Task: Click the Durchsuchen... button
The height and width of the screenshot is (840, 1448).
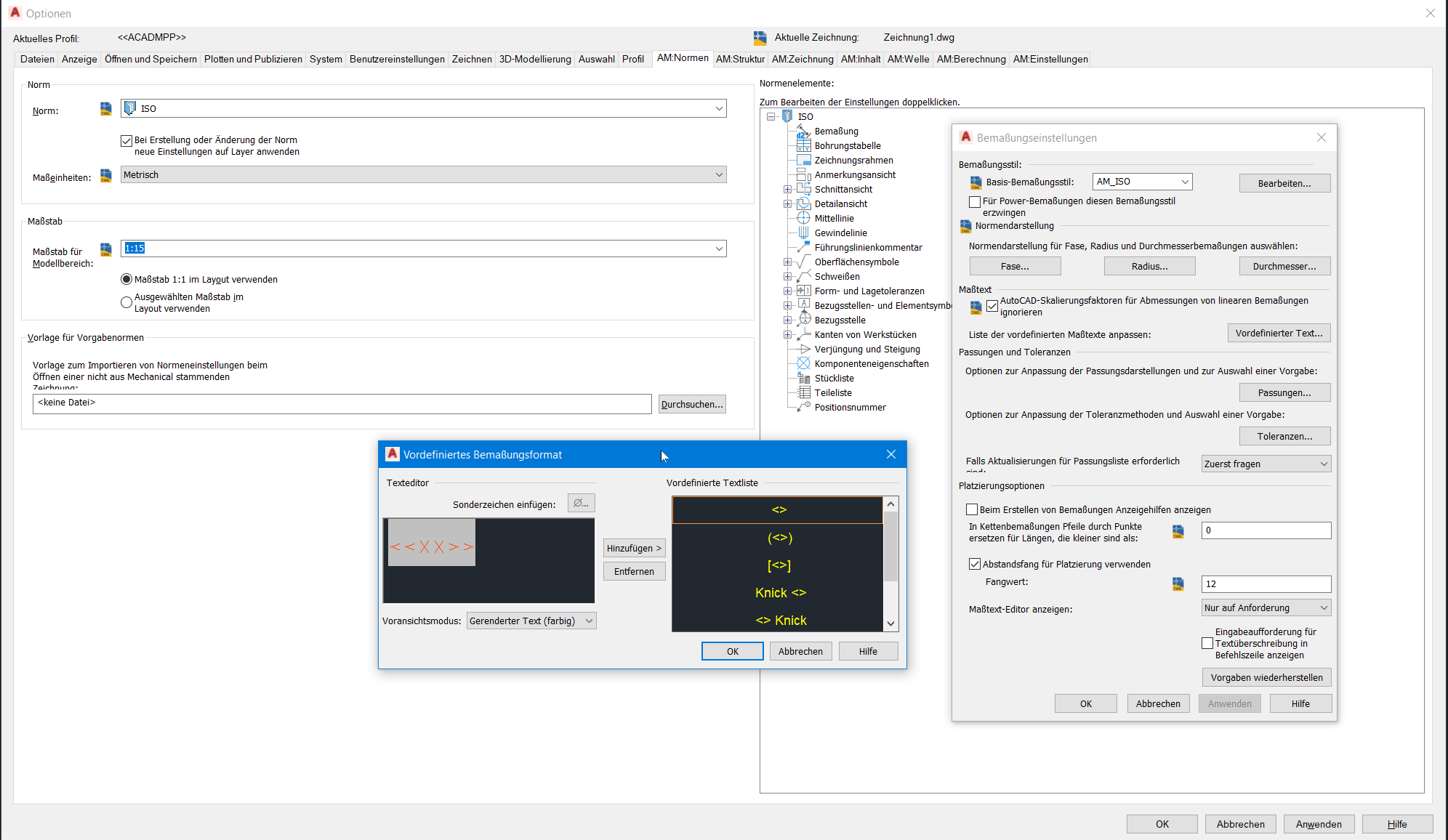Action: coord(692,404)
